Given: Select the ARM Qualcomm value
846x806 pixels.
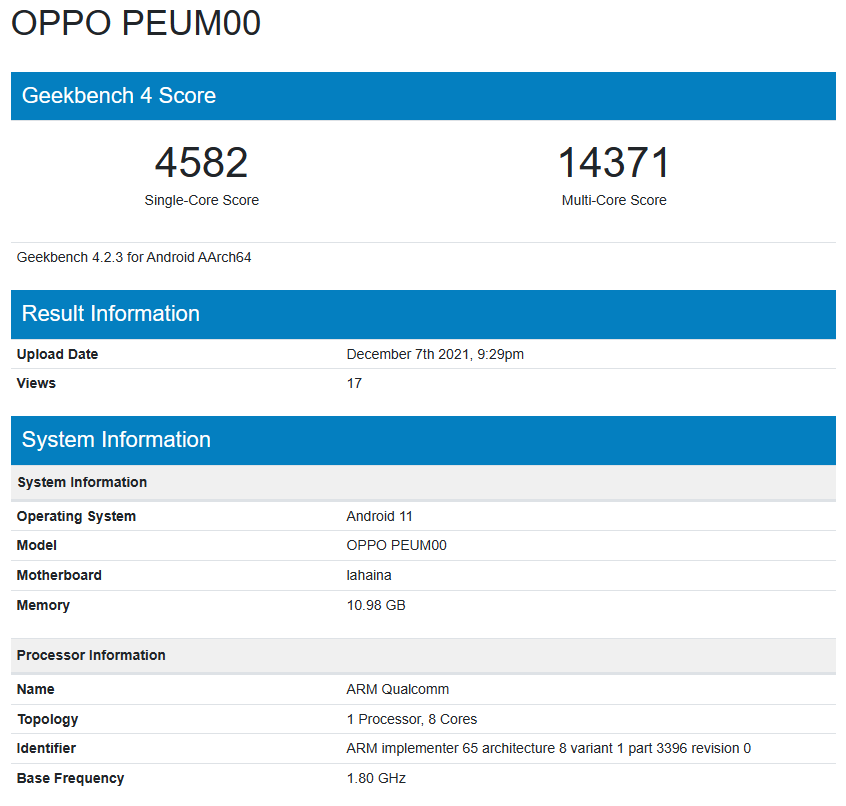Looking at the screenshot, I should click(398, 689).
